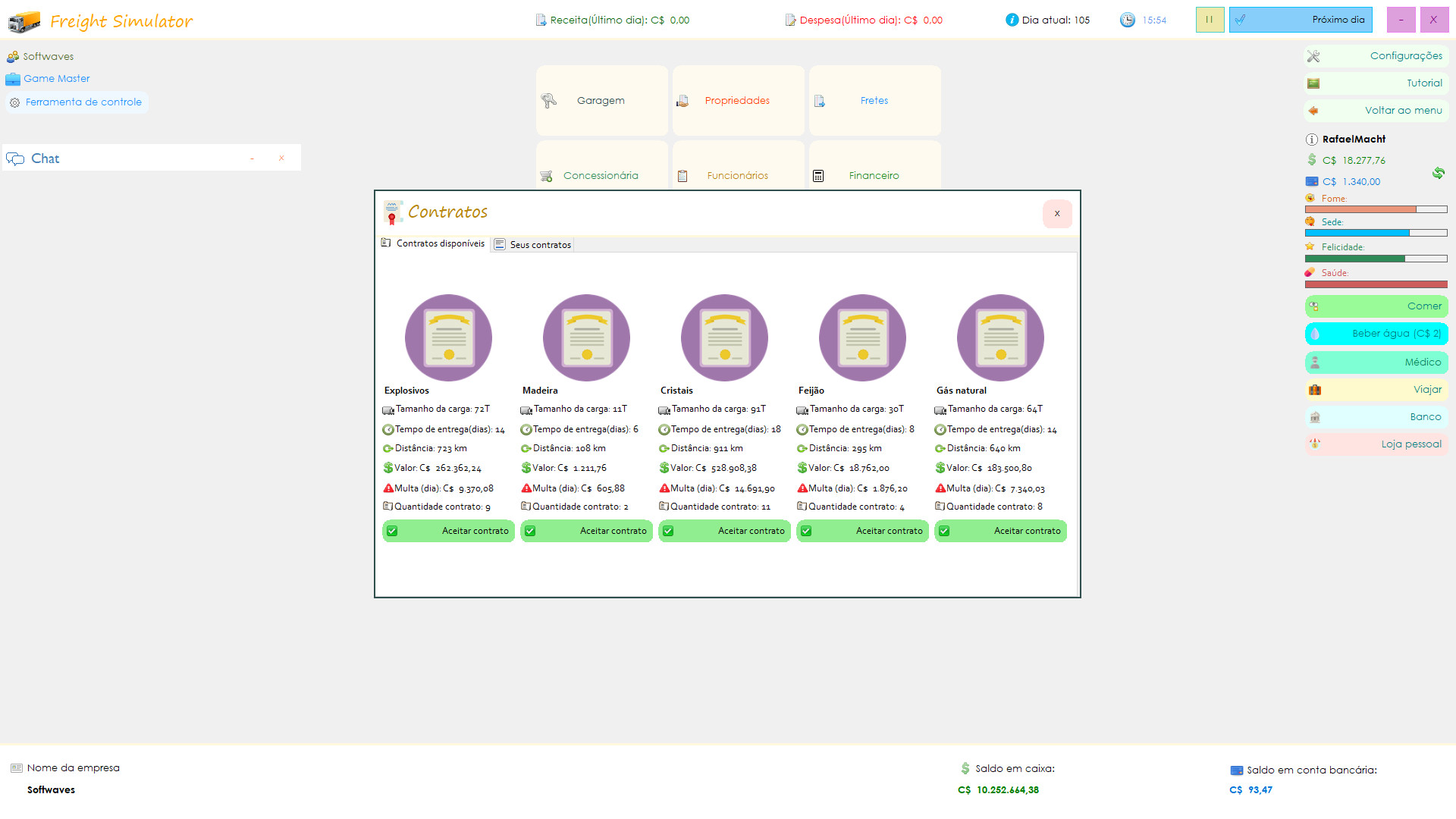This screenshot has height=819, width=1456.
Task: Advance with Próximo dia button
Action: pyautogui.click(x=1301, y=20)
